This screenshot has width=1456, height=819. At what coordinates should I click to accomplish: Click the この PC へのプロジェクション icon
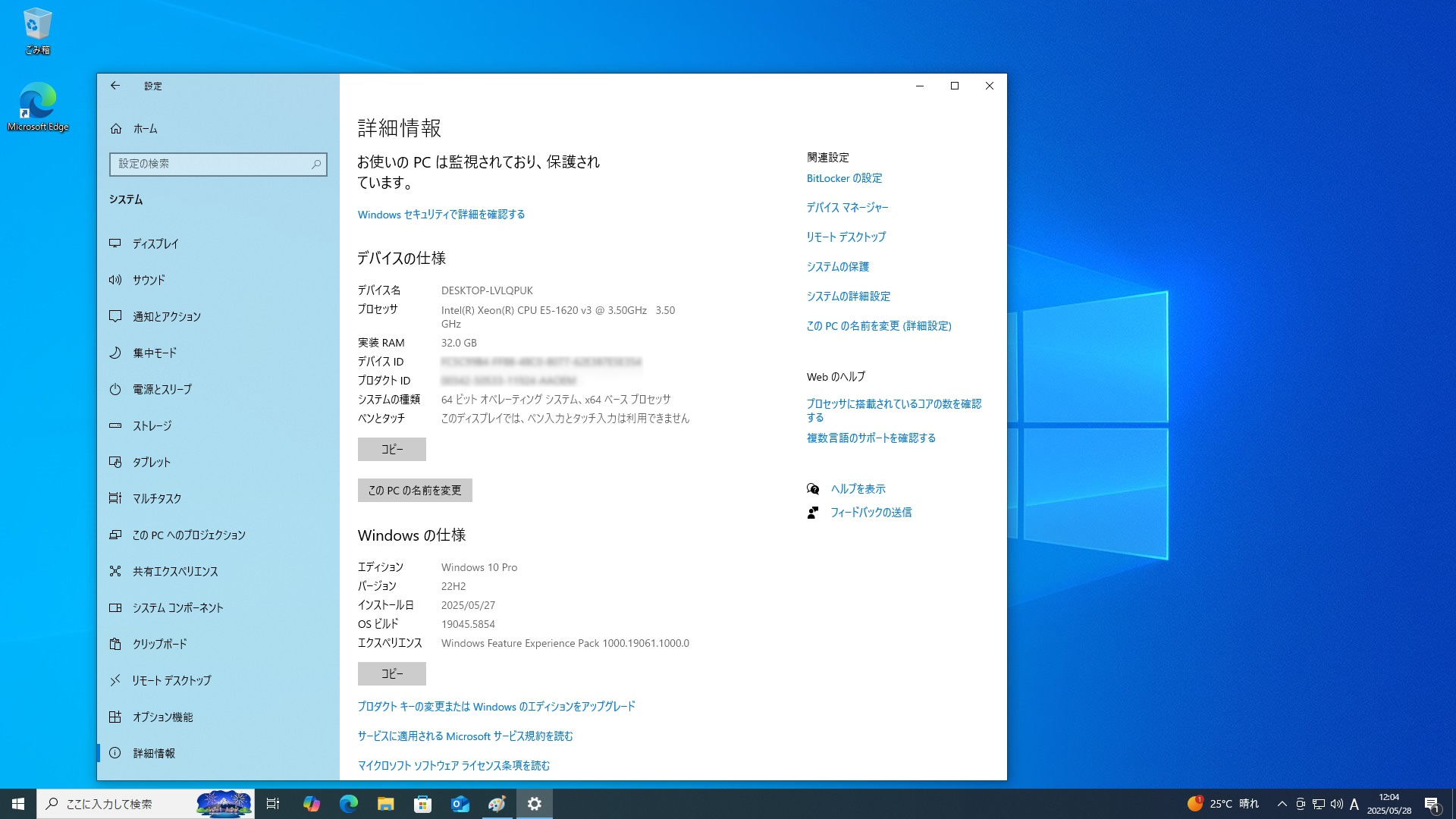[x=115, y=535]
